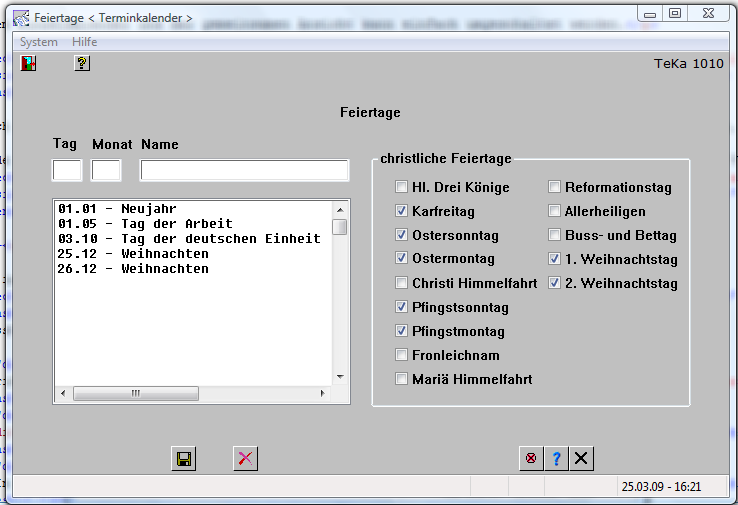
Task: Click the pink X delete button
Action: 245,459
